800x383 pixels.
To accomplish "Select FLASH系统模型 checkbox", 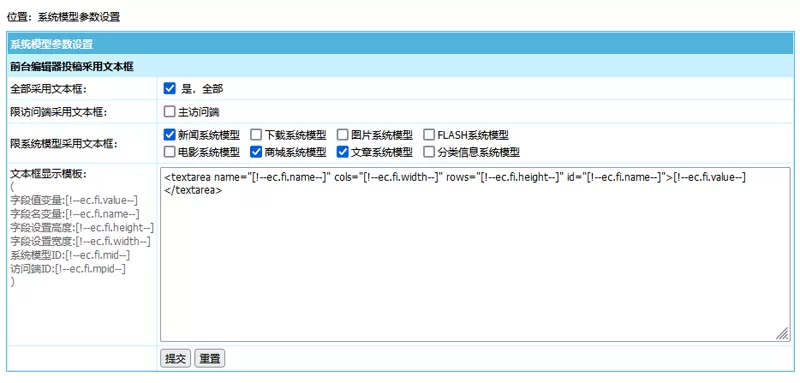I will click(x=429, y=135).
